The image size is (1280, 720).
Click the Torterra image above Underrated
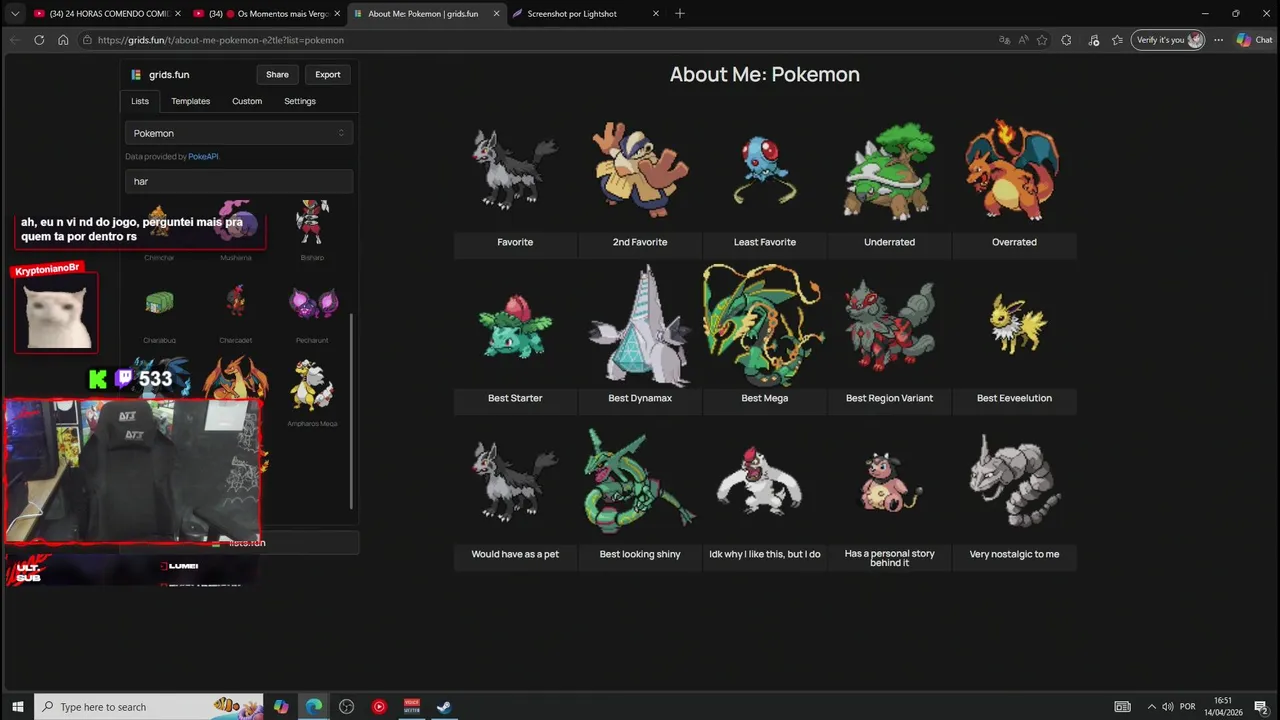(889, 170)
